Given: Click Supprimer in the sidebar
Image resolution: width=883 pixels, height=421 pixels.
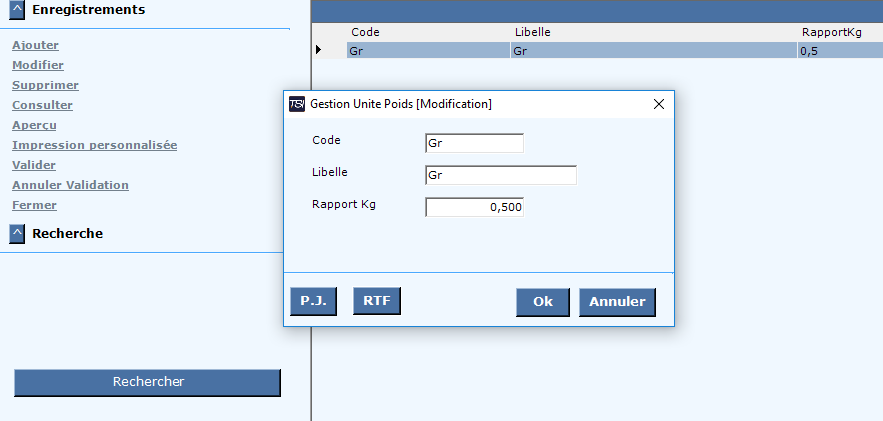Looking at the screenshot, I should [x=45, y=85].
